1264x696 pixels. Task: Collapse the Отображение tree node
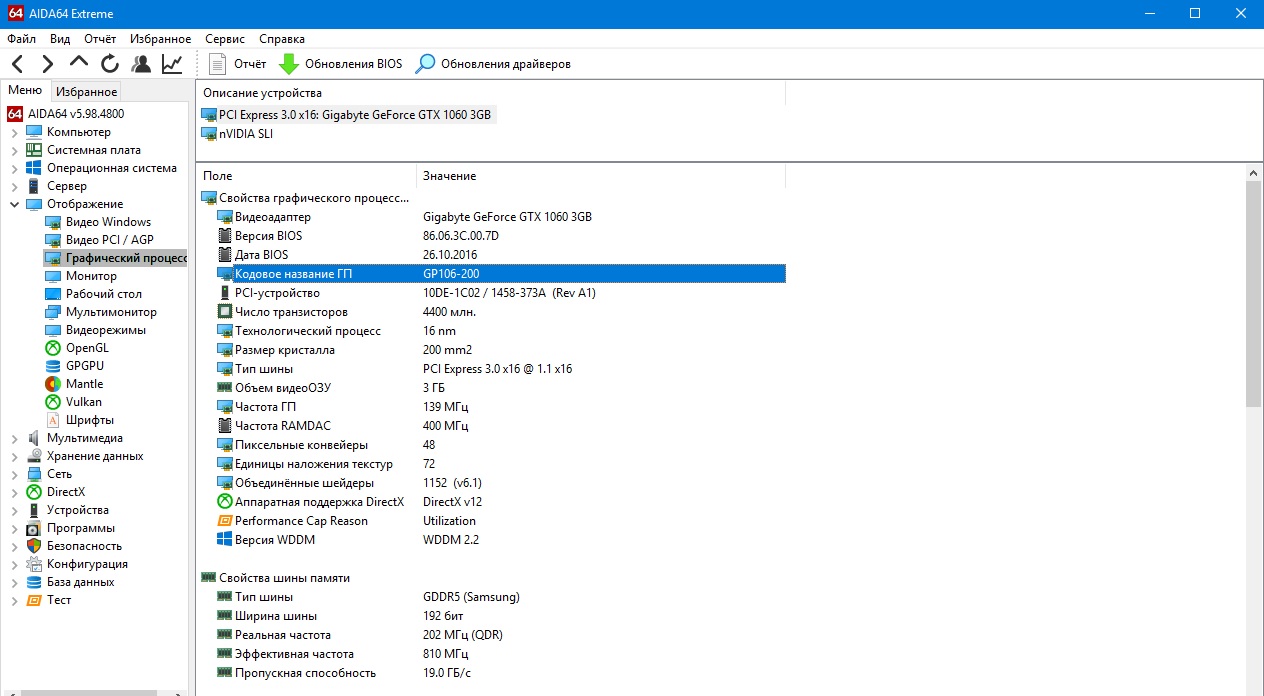tap(14, 204)
